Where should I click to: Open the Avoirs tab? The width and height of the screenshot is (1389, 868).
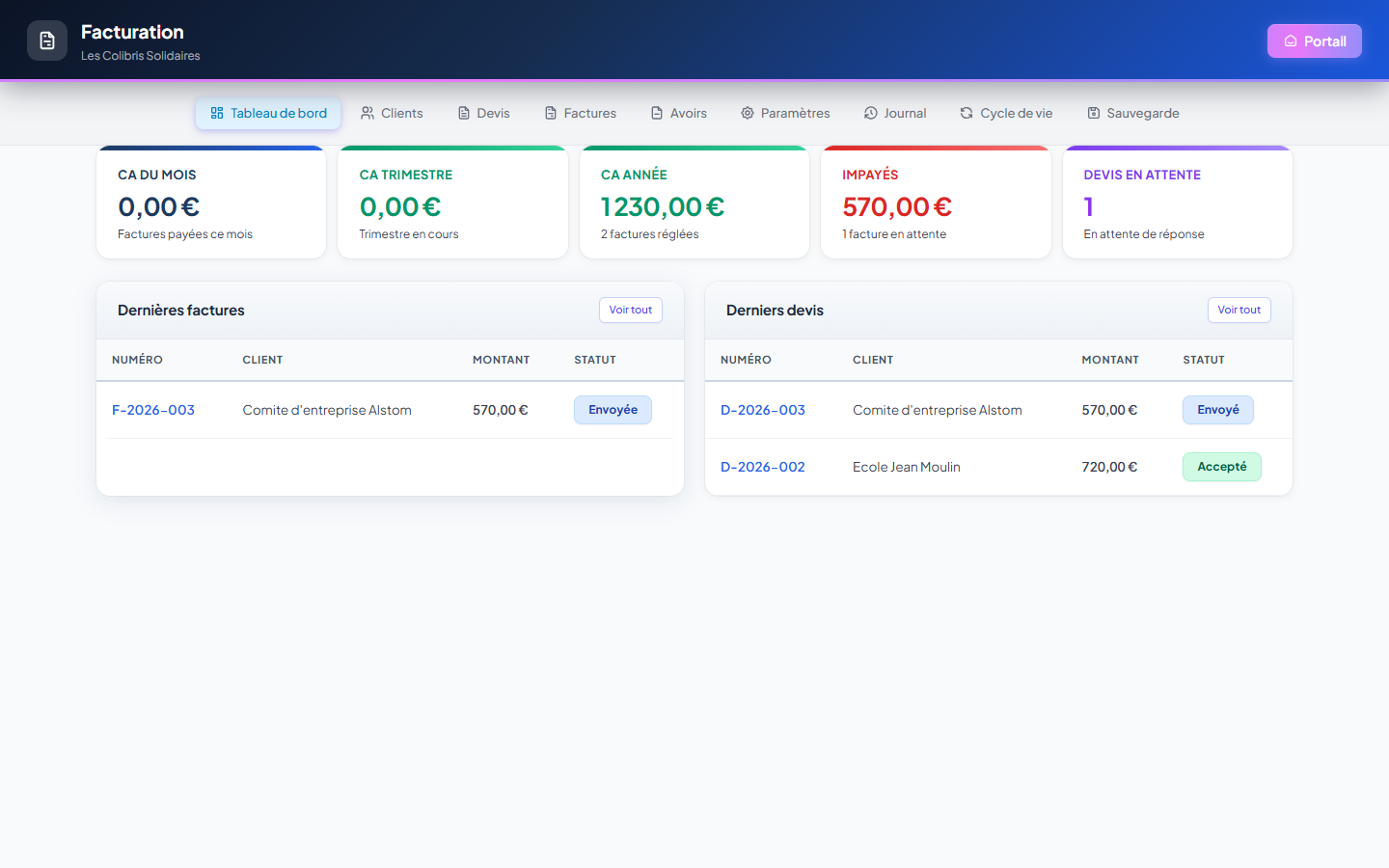[679, 113]
